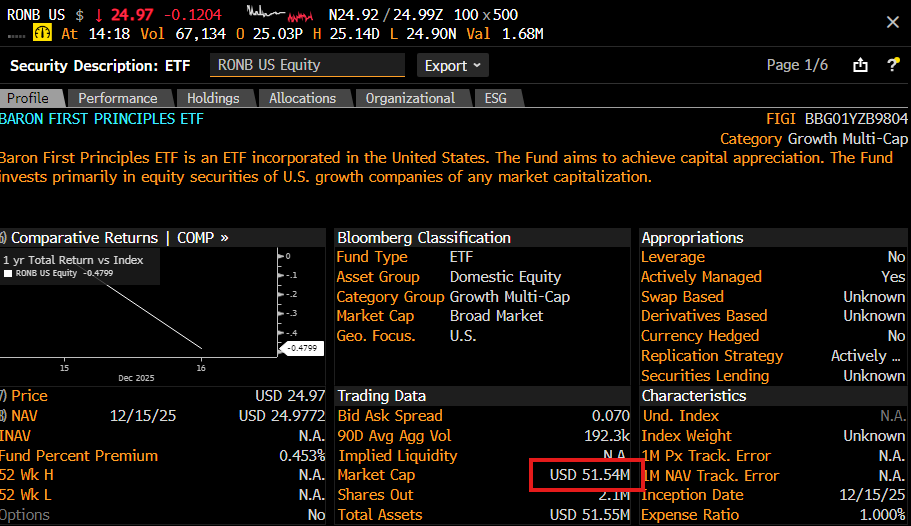This screenshot has height=526, width=911.
Task: Click the yellow delayed-quote clock icon
Action: coord(42,33)
